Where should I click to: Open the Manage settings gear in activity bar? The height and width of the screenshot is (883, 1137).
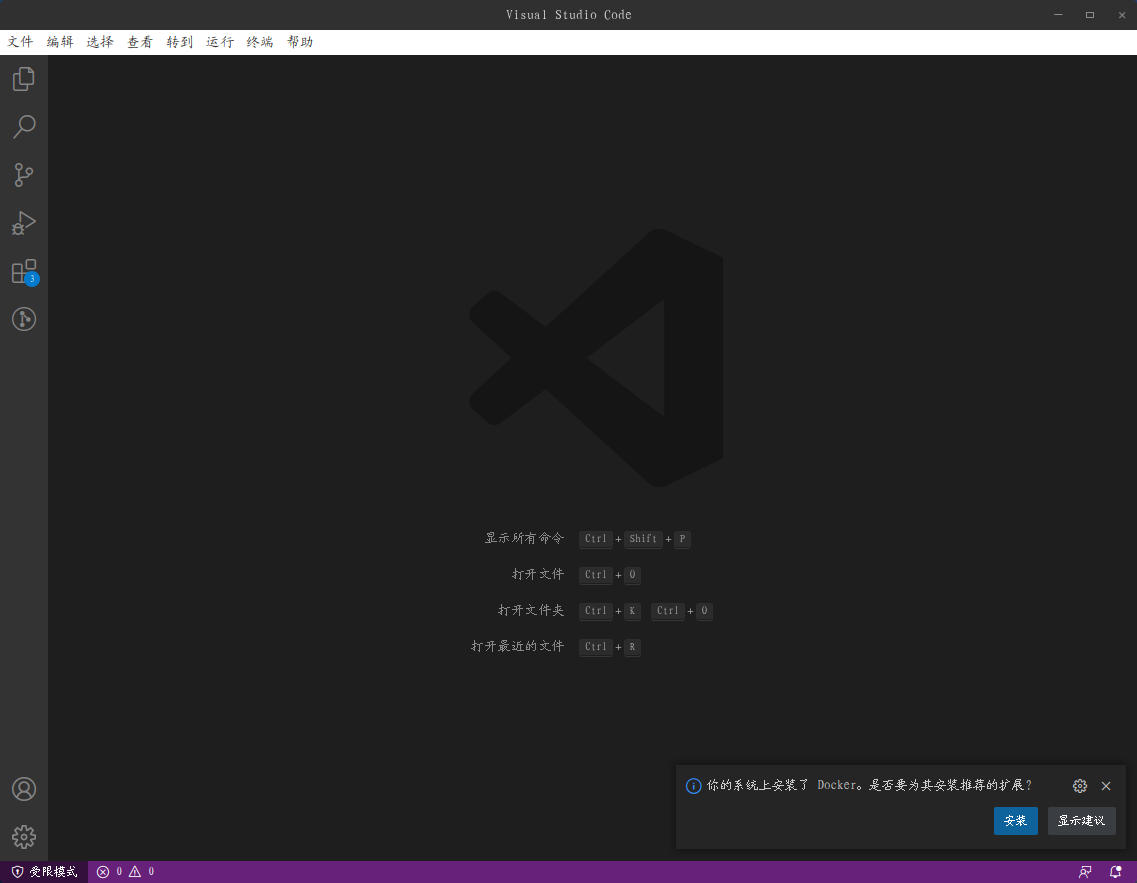[23, 837]
